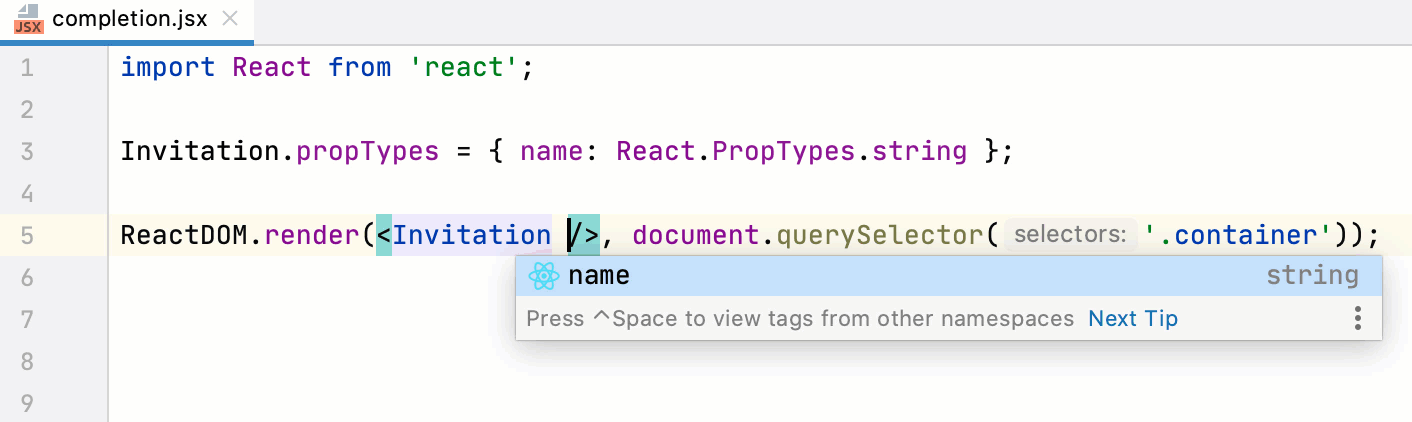This screenshot has width=1412, height=422.
Task: Click the propTypes property on line 3
Action: 368,152
